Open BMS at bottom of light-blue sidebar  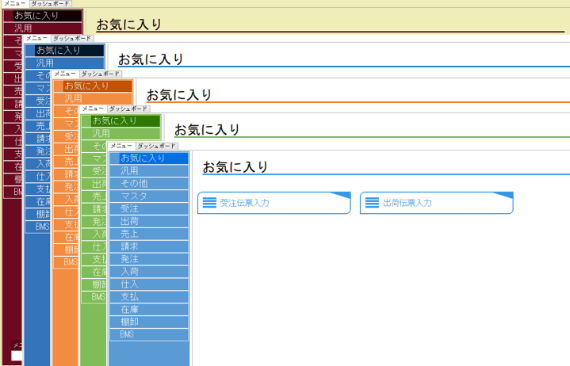pos(149,334)
